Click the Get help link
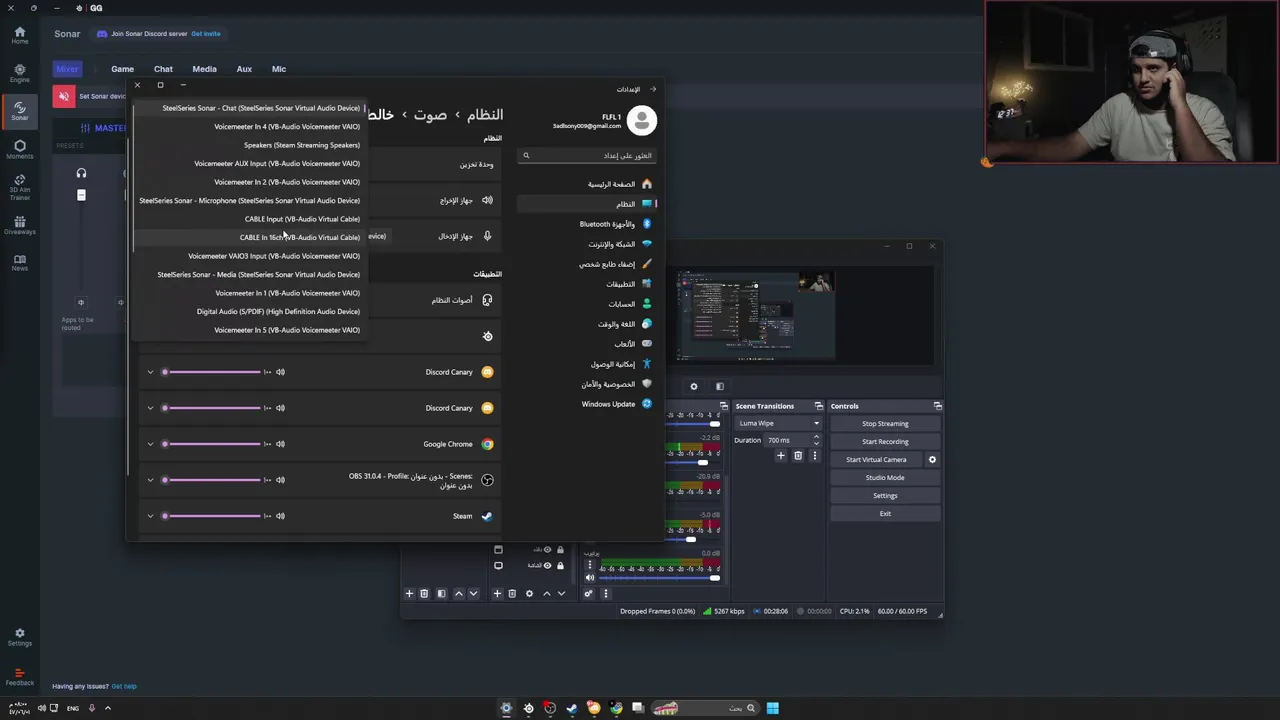This screenshot has width=1280, height=720. (x=124, y=686)
